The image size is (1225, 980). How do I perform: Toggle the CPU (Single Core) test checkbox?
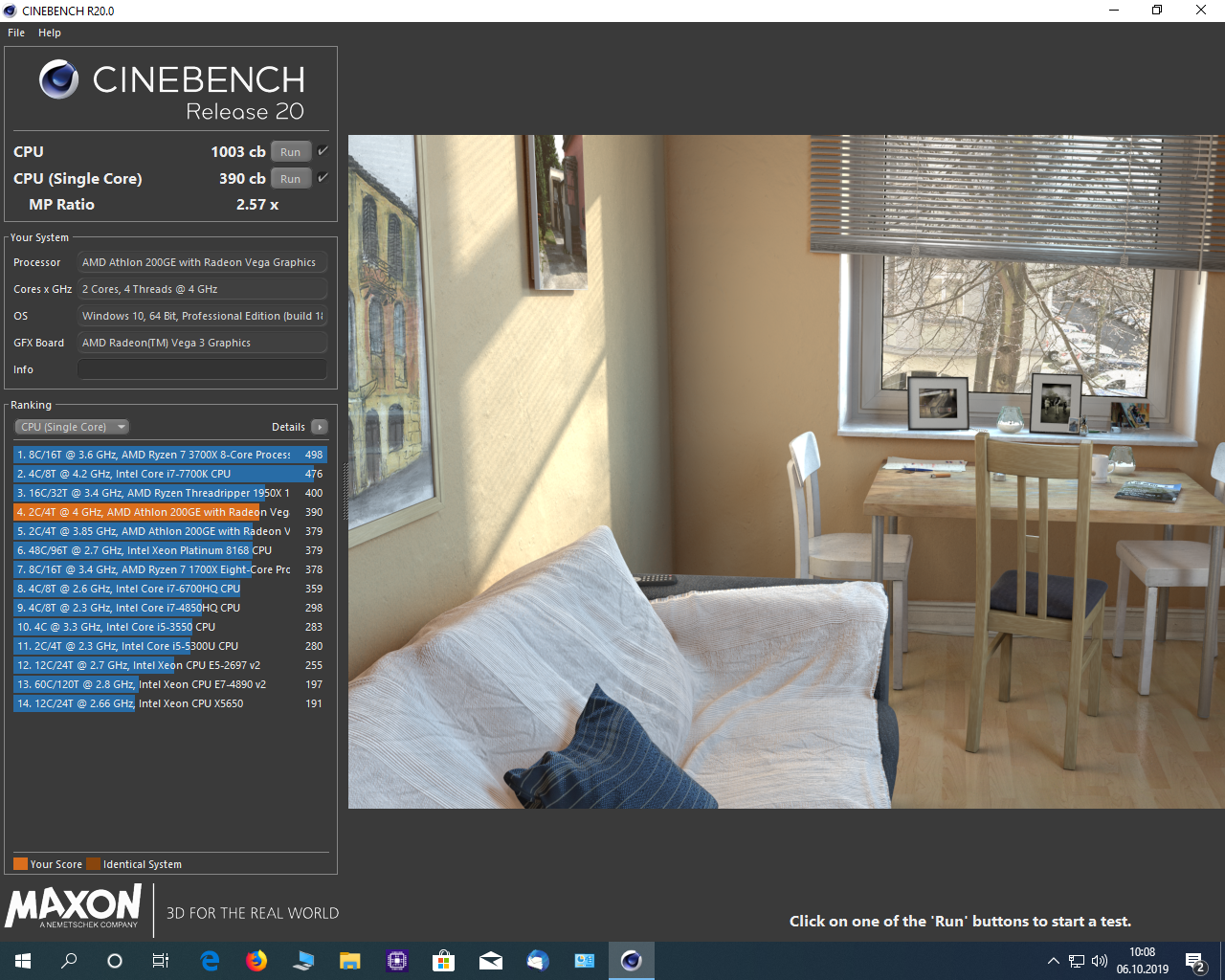323,178
